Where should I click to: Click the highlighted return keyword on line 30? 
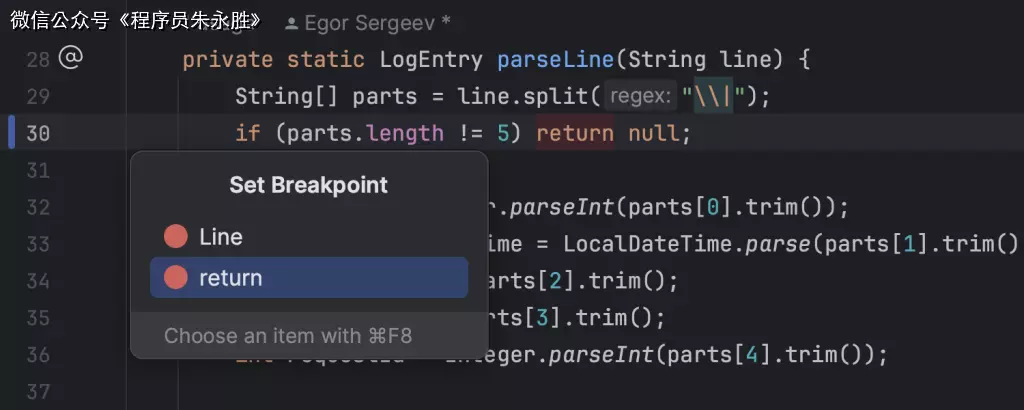575,133
